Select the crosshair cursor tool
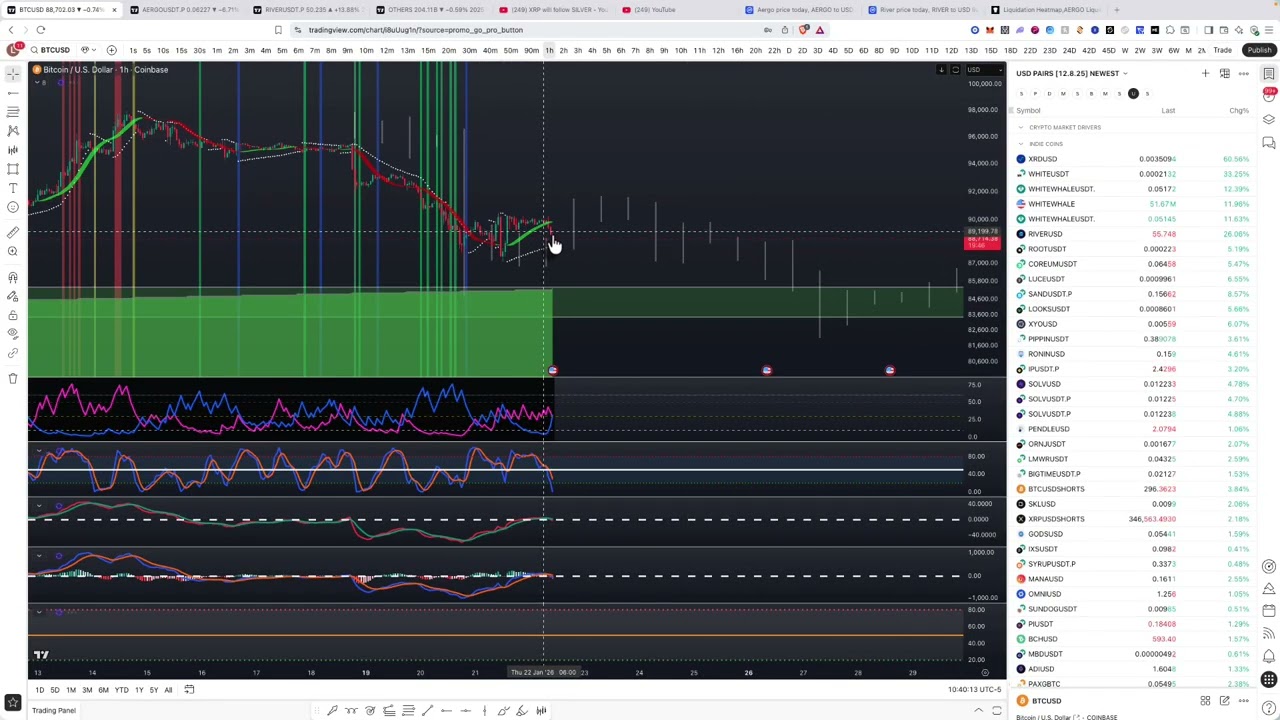The image size is (1280, 720). pos(13,73)
